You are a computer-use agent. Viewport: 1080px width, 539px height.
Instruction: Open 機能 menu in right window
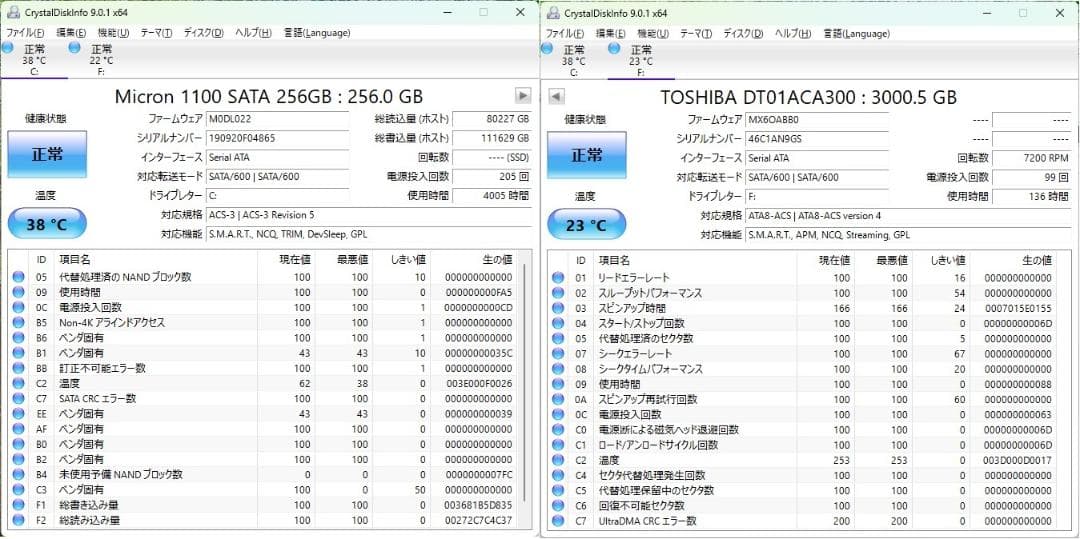tap(652, 33)
